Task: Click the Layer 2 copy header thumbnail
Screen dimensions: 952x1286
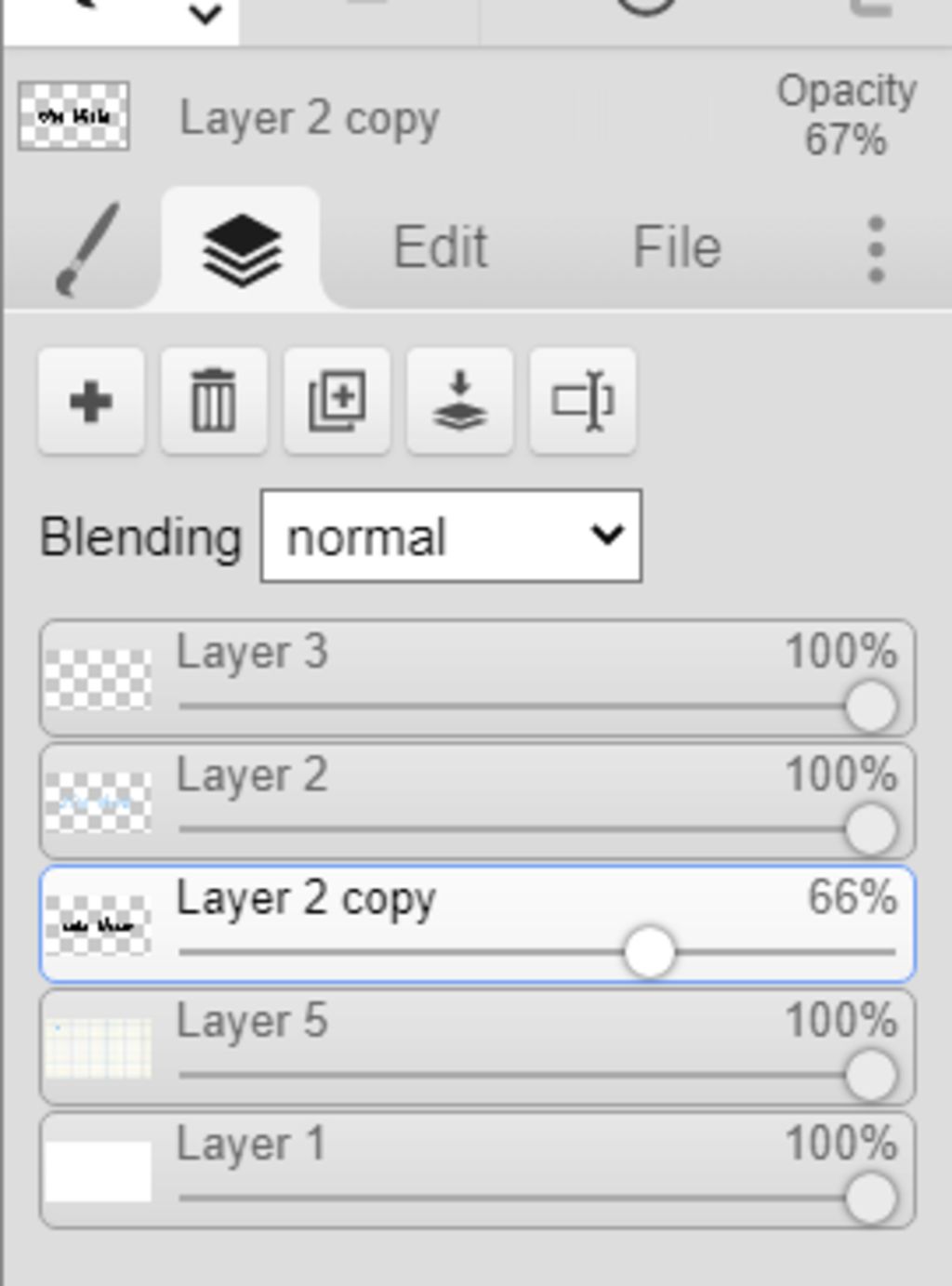Action: tap(73, 116)
